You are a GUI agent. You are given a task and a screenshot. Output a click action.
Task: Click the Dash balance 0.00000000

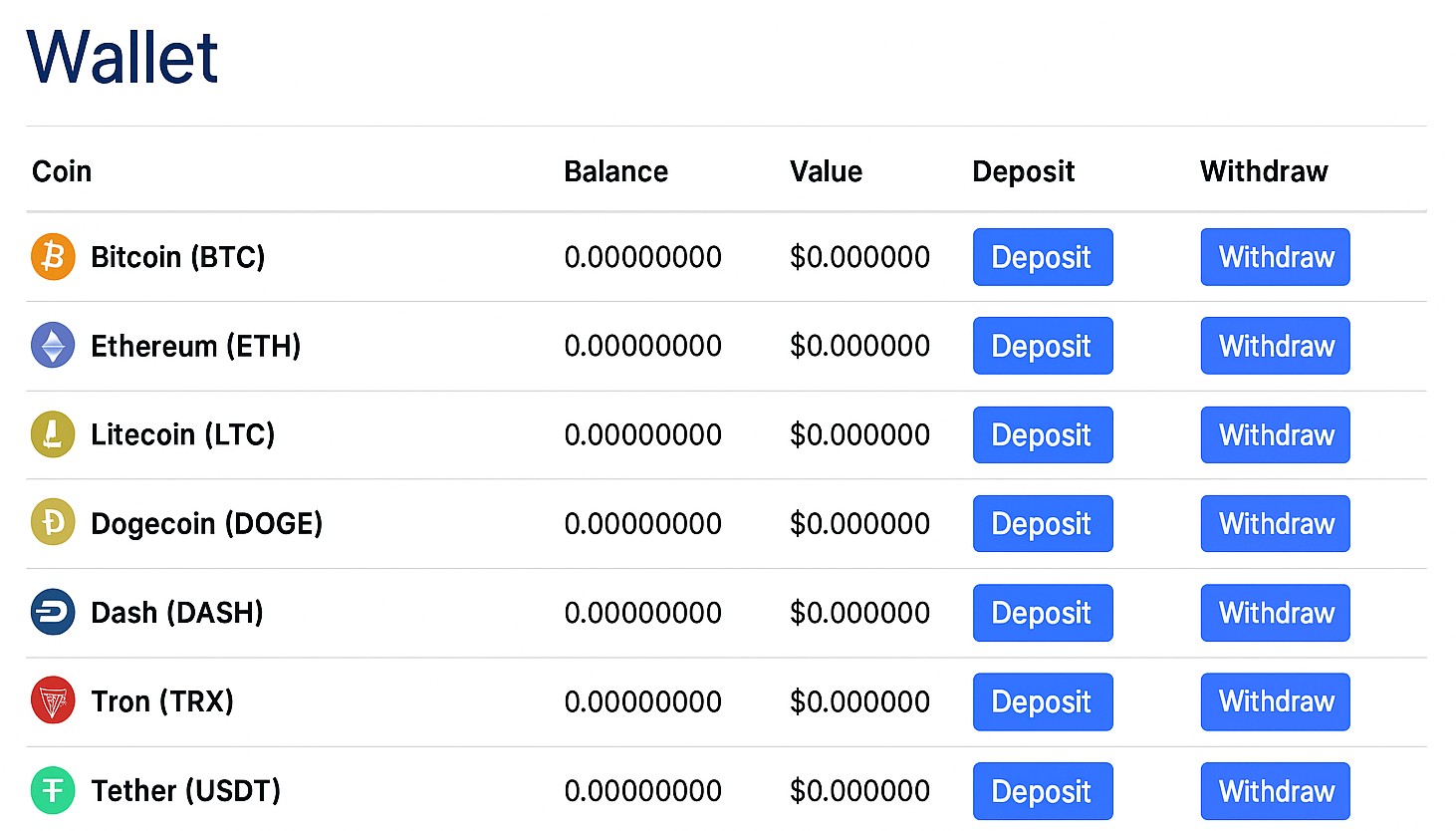coord(642,613)
